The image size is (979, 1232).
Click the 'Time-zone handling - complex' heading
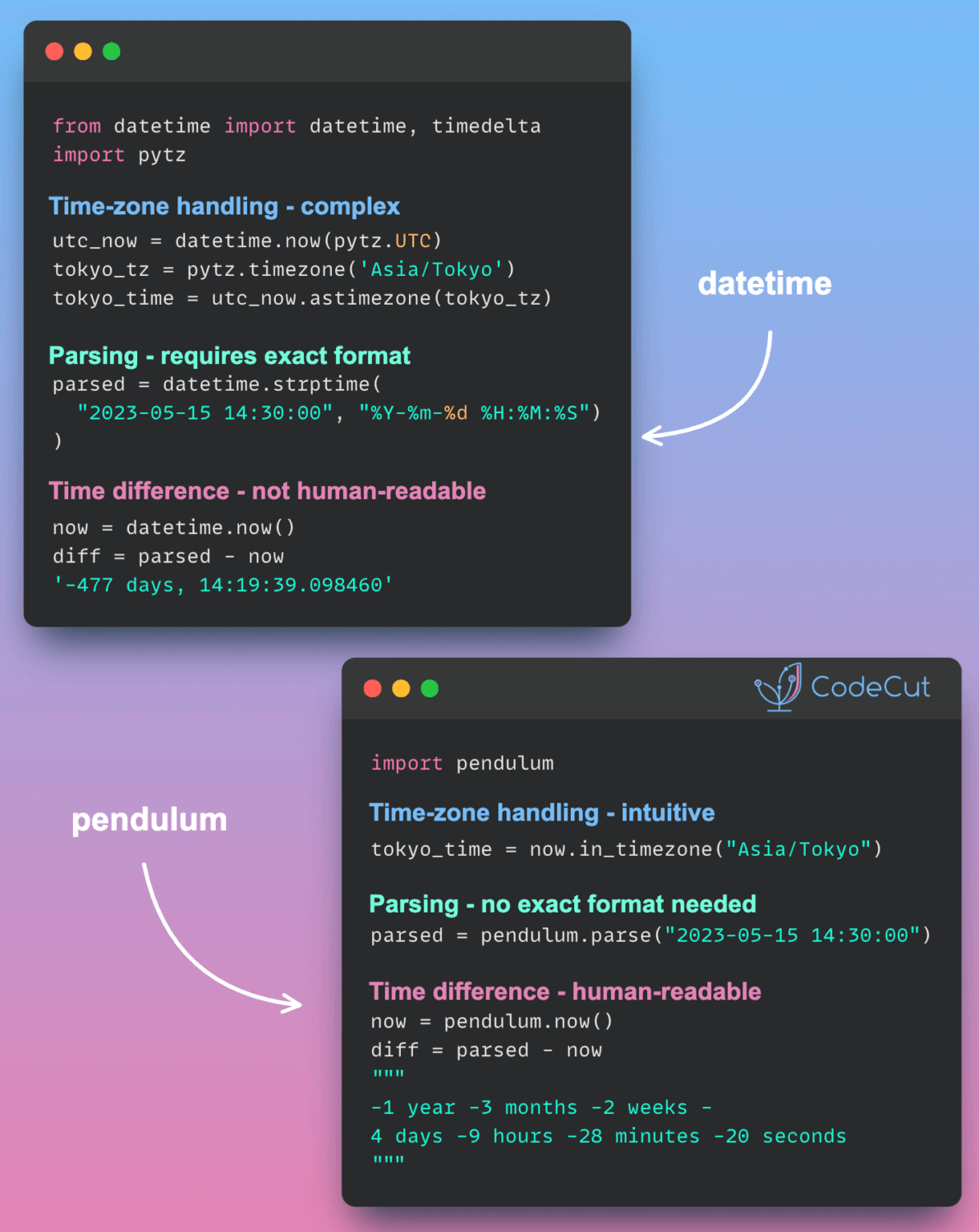[x=224, y=206]
